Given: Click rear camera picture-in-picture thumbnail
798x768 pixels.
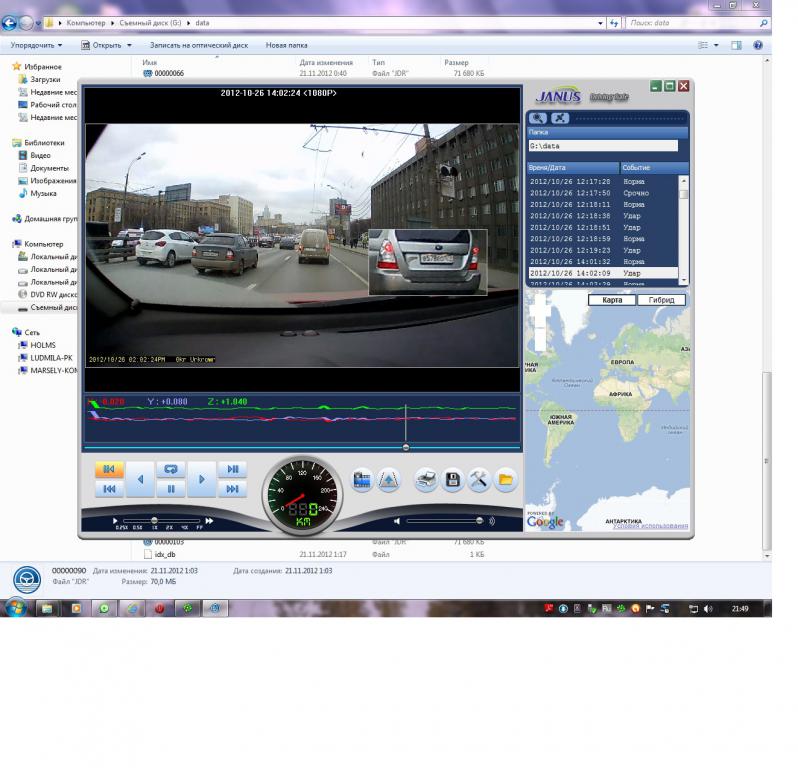Looking at the screenshot, I should click(x=428, y=262).
